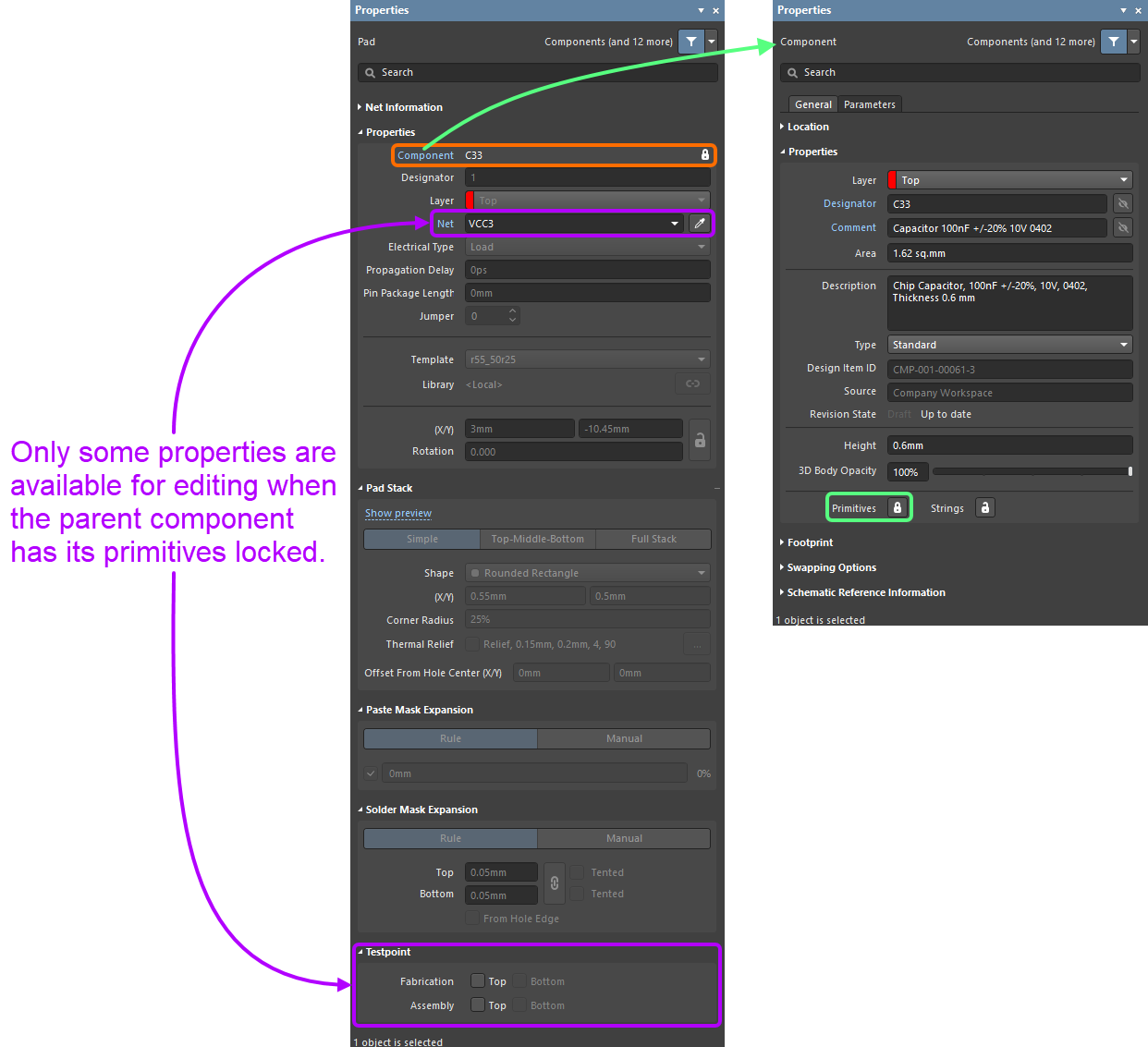Click the filter icon in Component panel

(x=1114, y=42)
